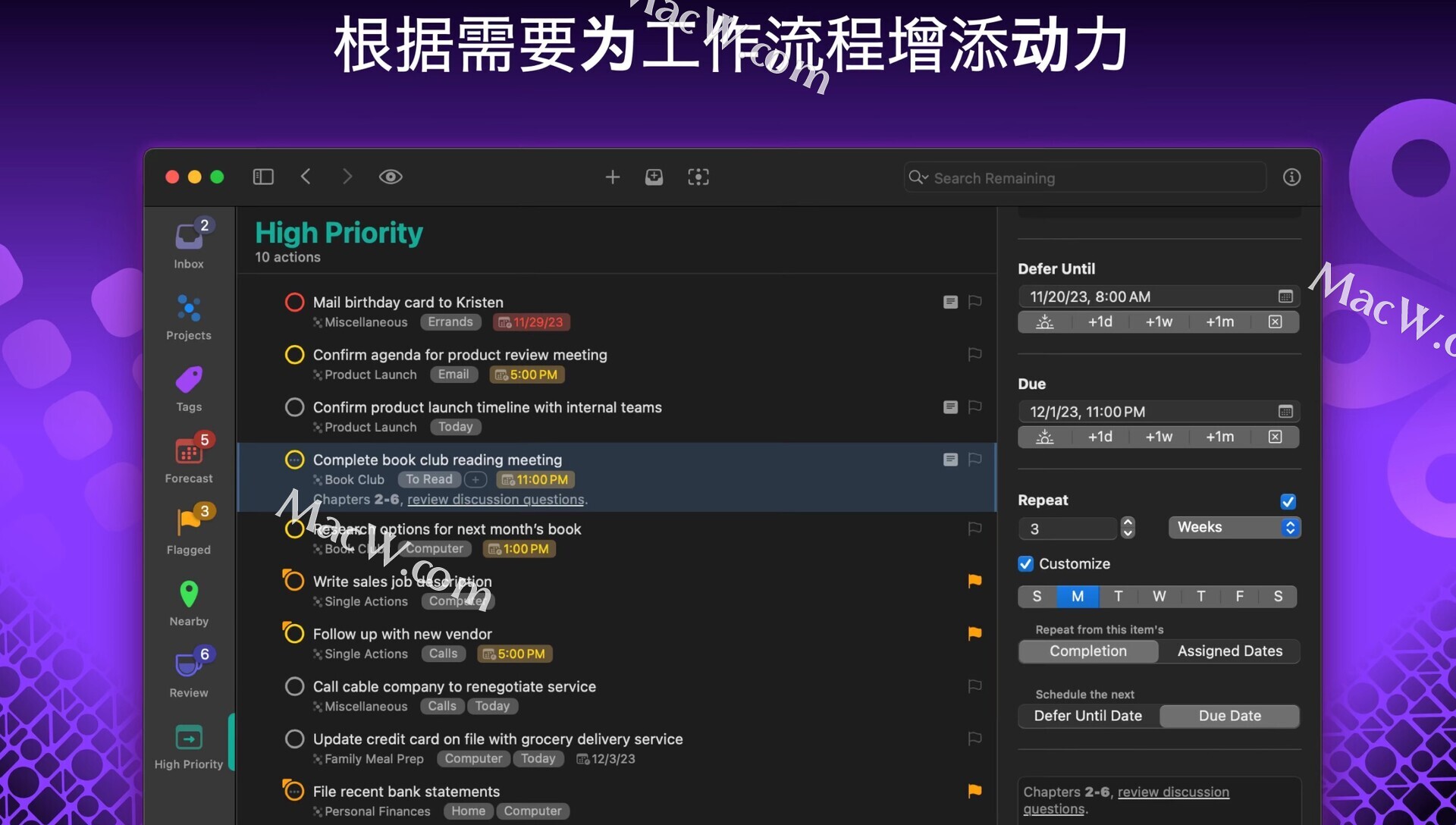Select the Assigned Dates segment
The height and width of the screenshot is (825, 1456).
point(1229,651)
